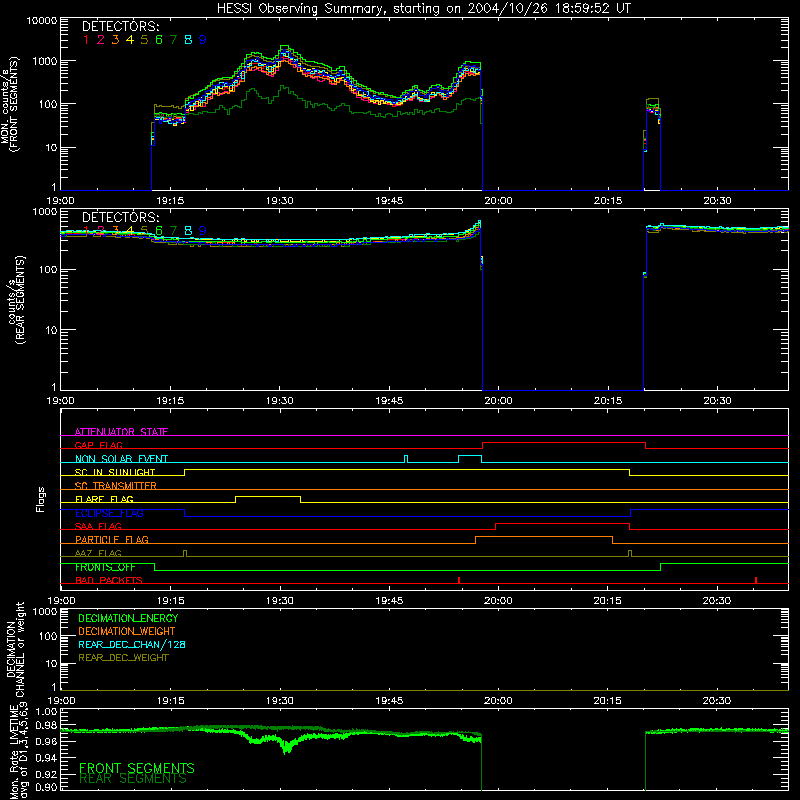
Task: Click the first bad packets red tick mark
Action: coord(459,580)
